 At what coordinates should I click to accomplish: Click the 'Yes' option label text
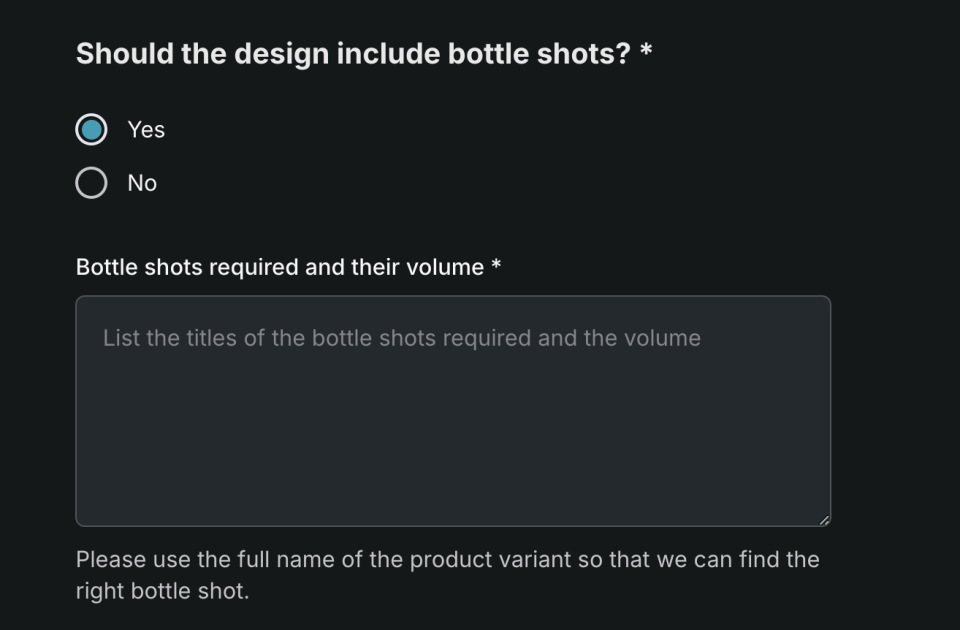click(x=146, y=130)
